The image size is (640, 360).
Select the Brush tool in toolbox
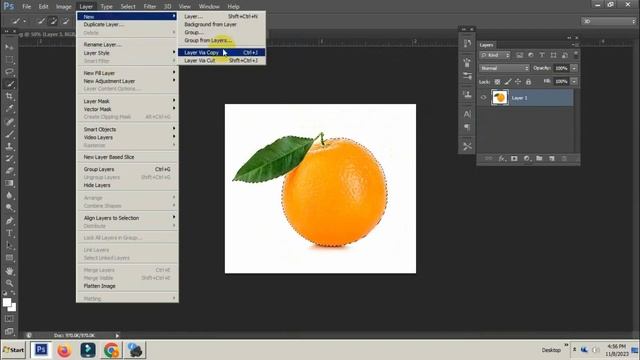pos(9,134)
